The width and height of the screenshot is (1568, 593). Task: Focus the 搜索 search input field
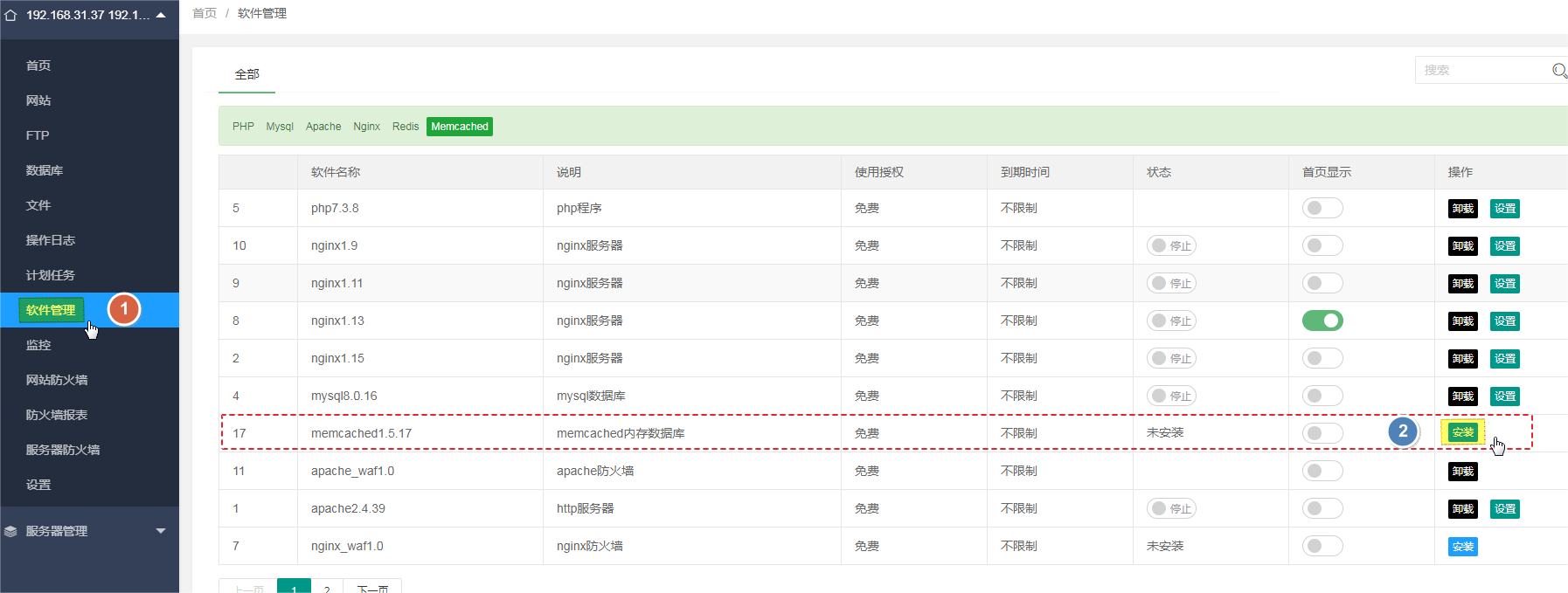click(x=1481, y=71)
